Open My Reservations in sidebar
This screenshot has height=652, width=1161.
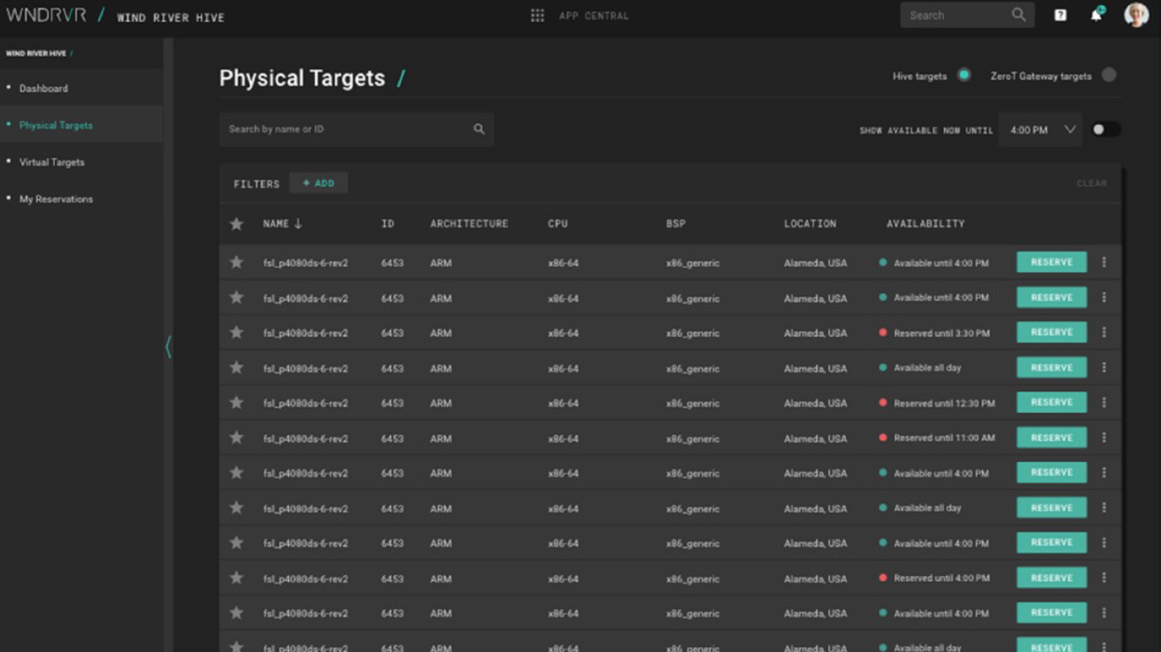pos(56,199)
